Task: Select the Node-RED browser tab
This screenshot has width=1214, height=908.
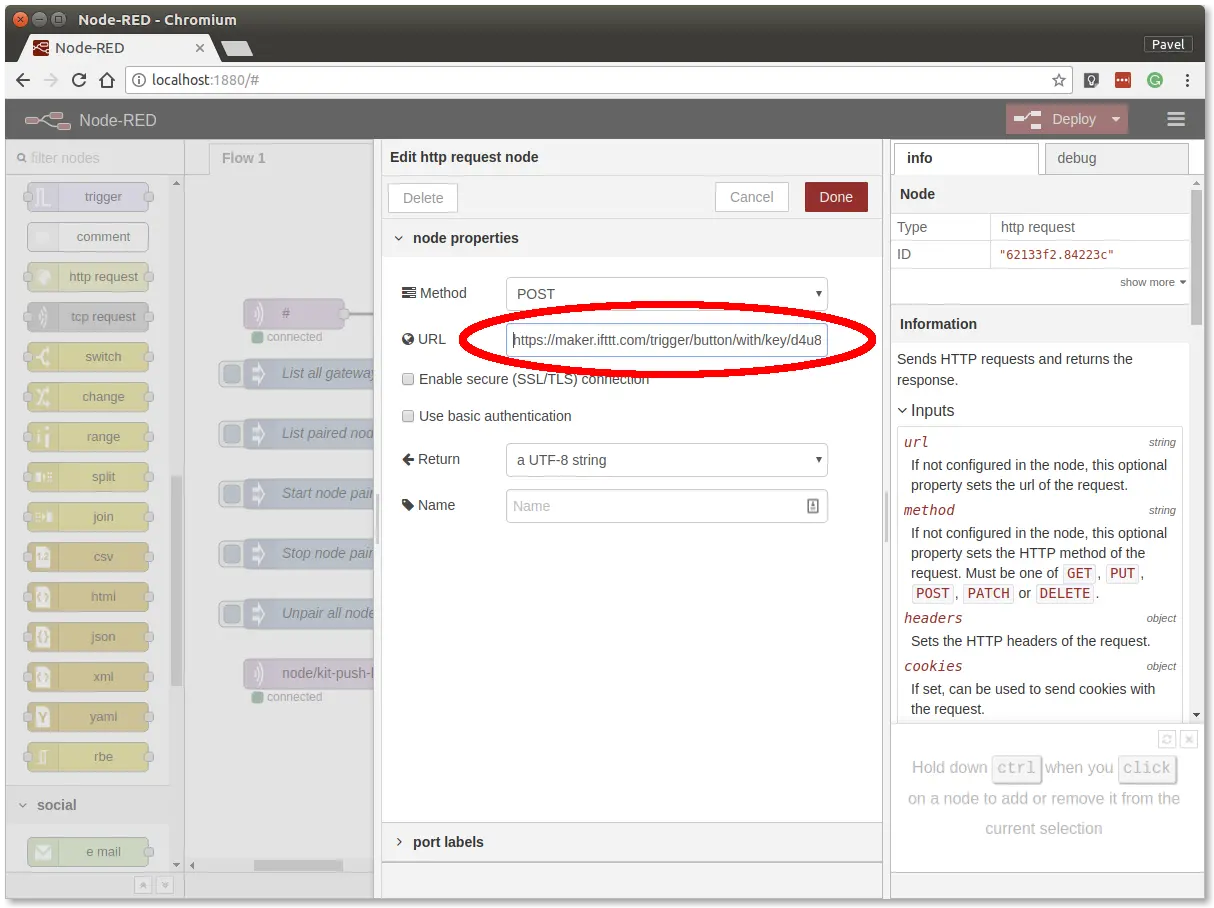Action: pyautogui.click(x=117, y=47)
